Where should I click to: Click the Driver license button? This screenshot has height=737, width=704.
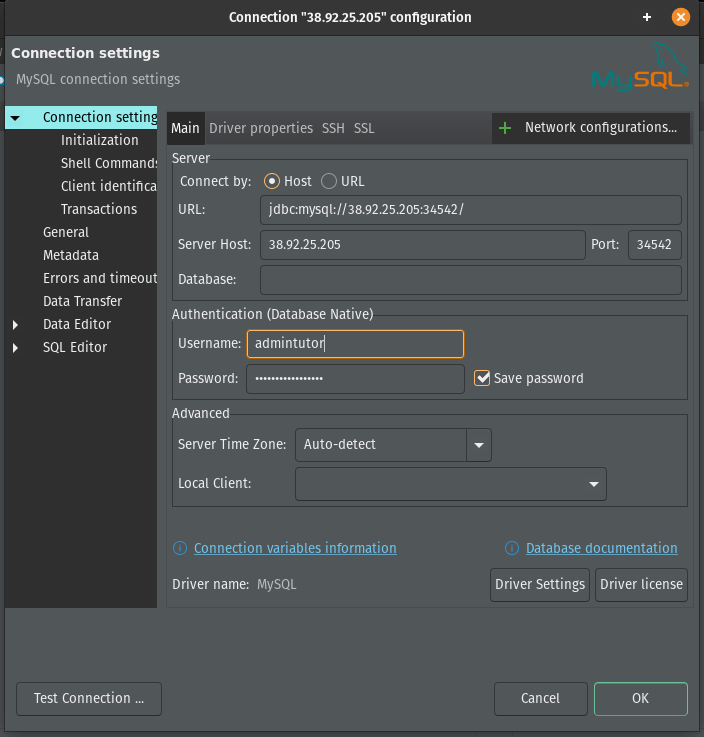tap(641, 584)
